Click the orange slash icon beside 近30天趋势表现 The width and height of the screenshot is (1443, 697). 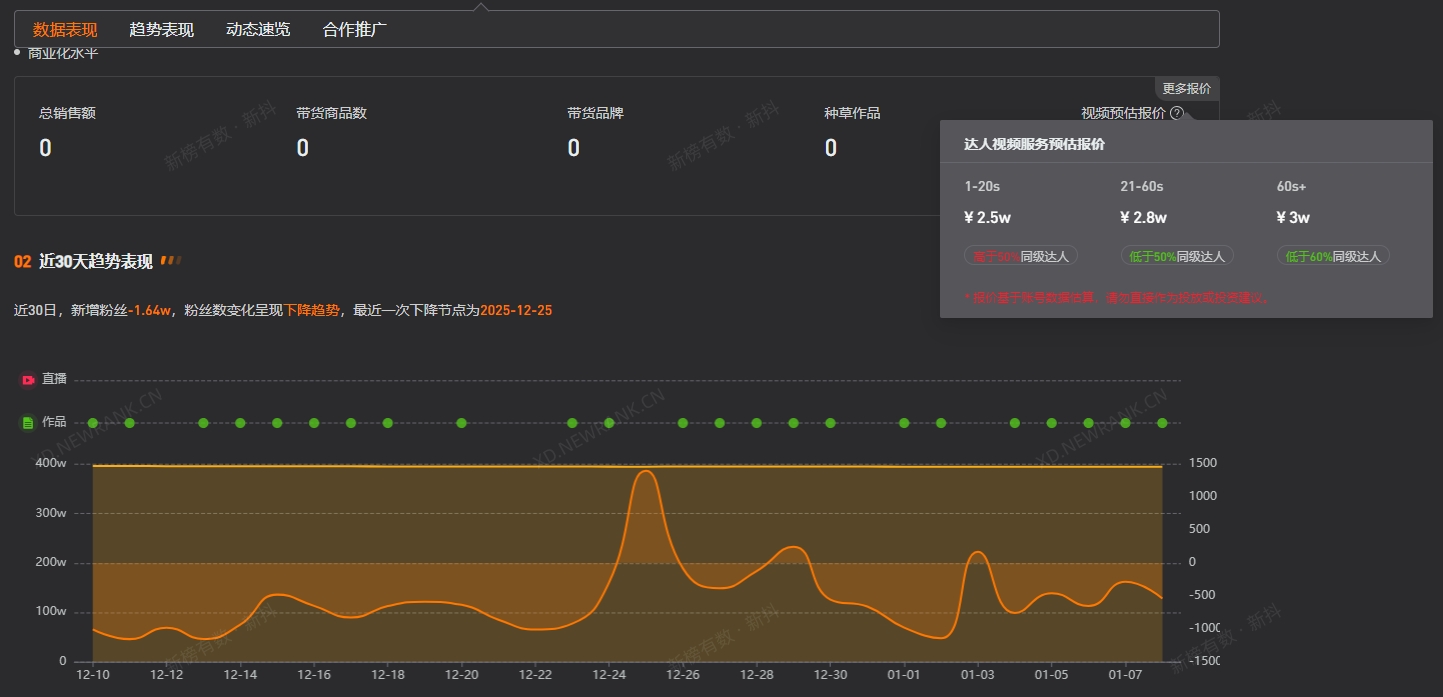171,261
